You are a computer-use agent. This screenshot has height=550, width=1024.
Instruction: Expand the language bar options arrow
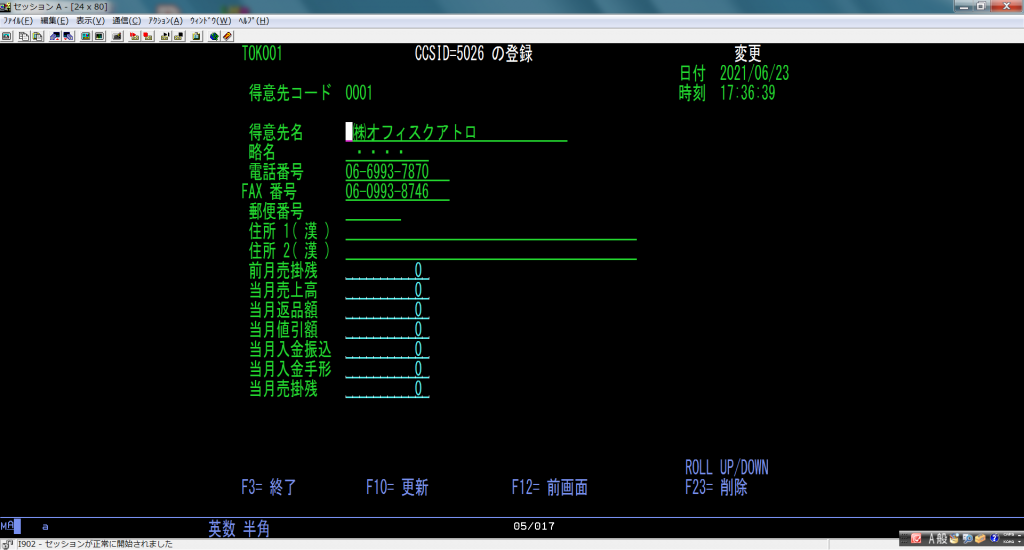[x=1019, y=542]
